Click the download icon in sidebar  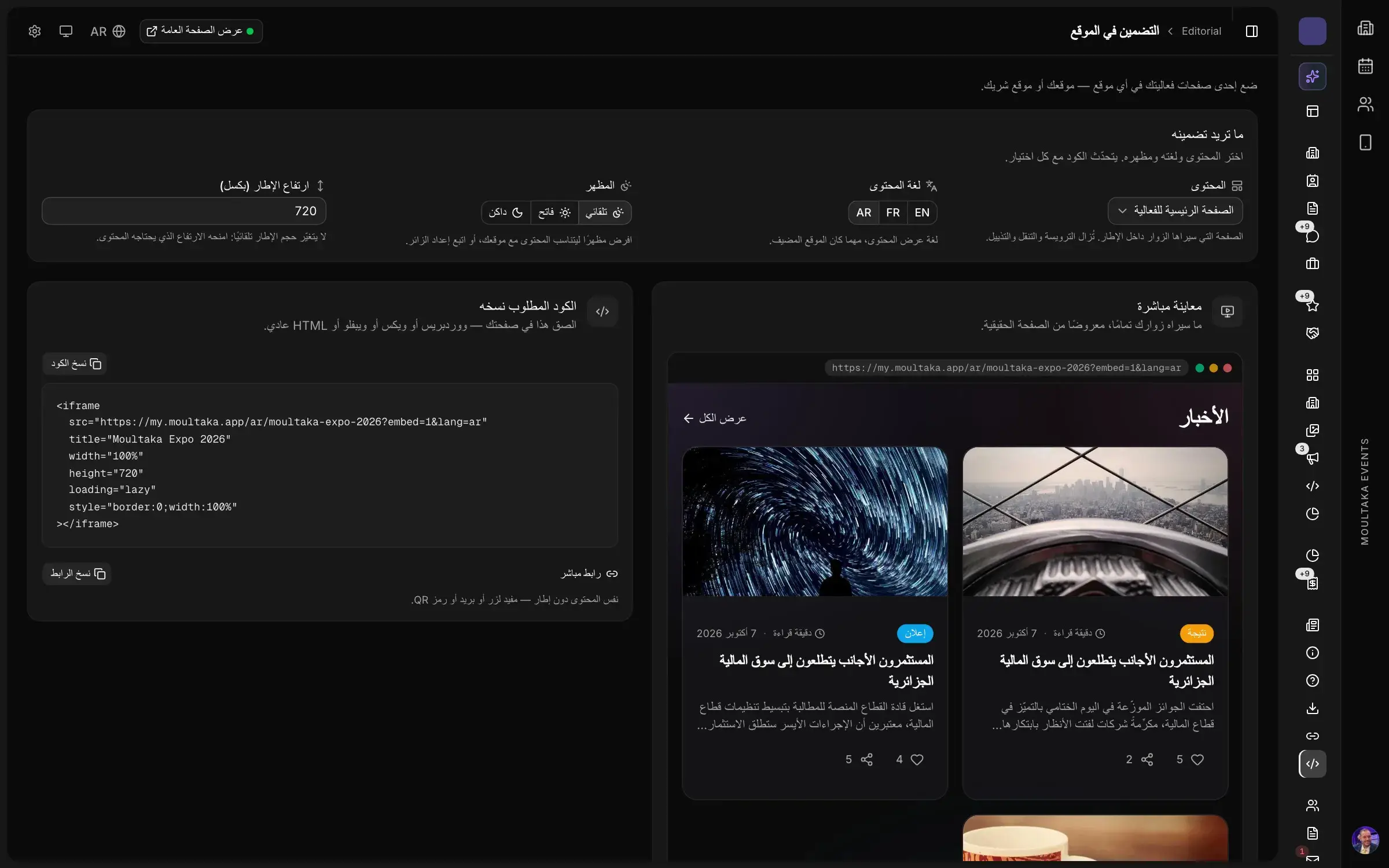[1312, 708]
